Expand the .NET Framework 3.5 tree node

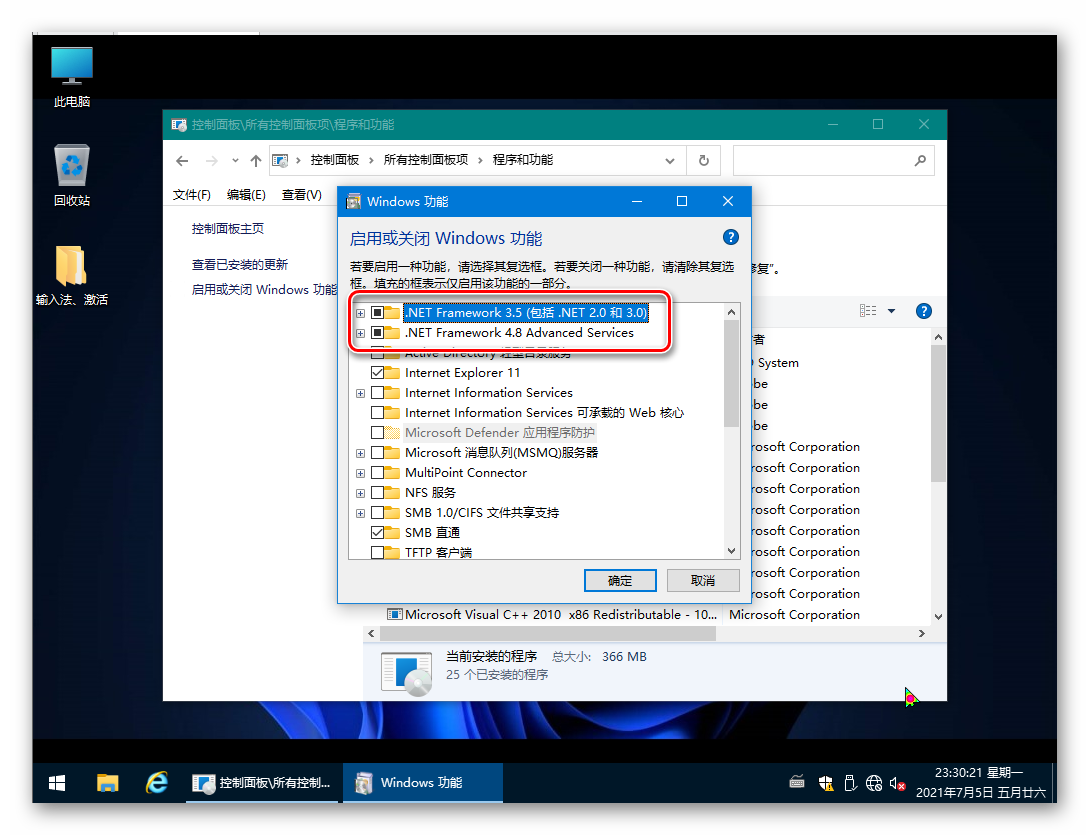tap(360, 313)
